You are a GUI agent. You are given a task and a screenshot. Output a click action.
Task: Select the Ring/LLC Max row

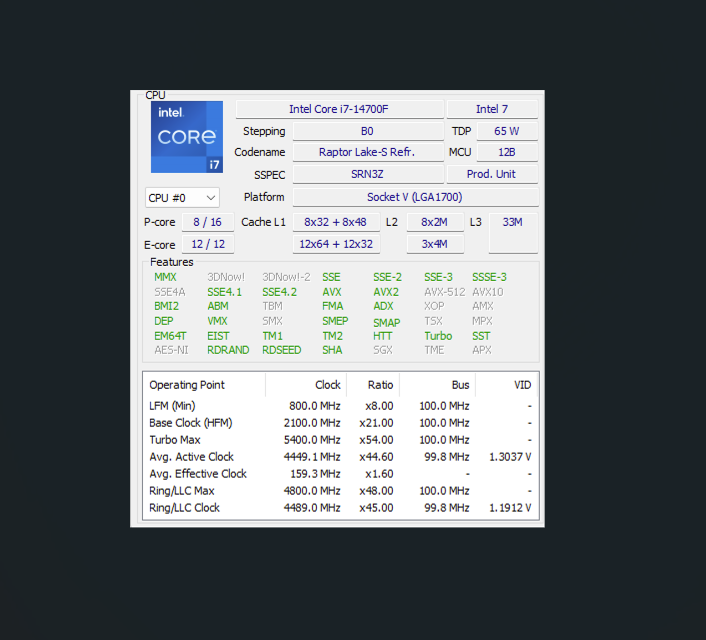point(341,490)
